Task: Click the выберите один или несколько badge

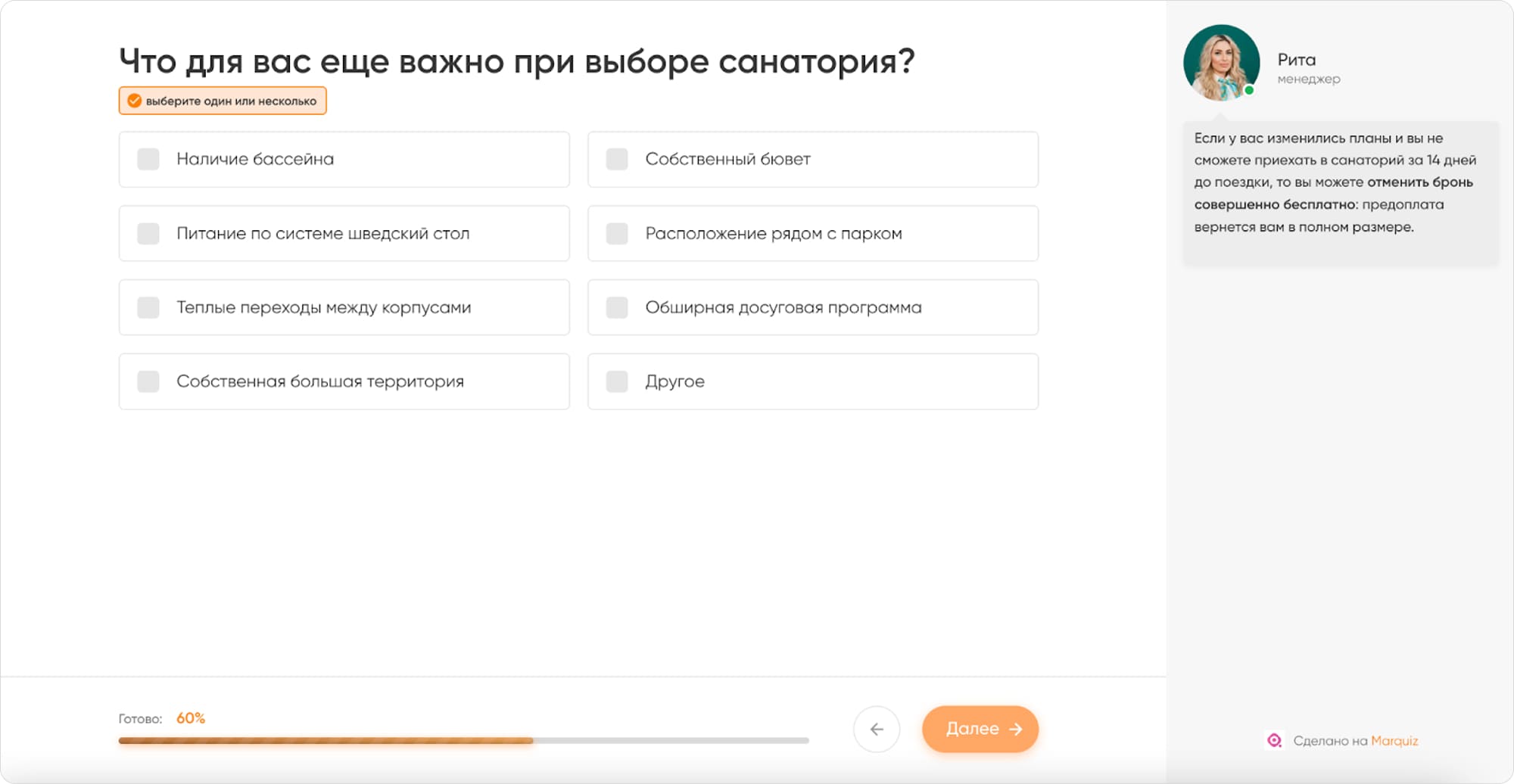Action: coord(222,101)
